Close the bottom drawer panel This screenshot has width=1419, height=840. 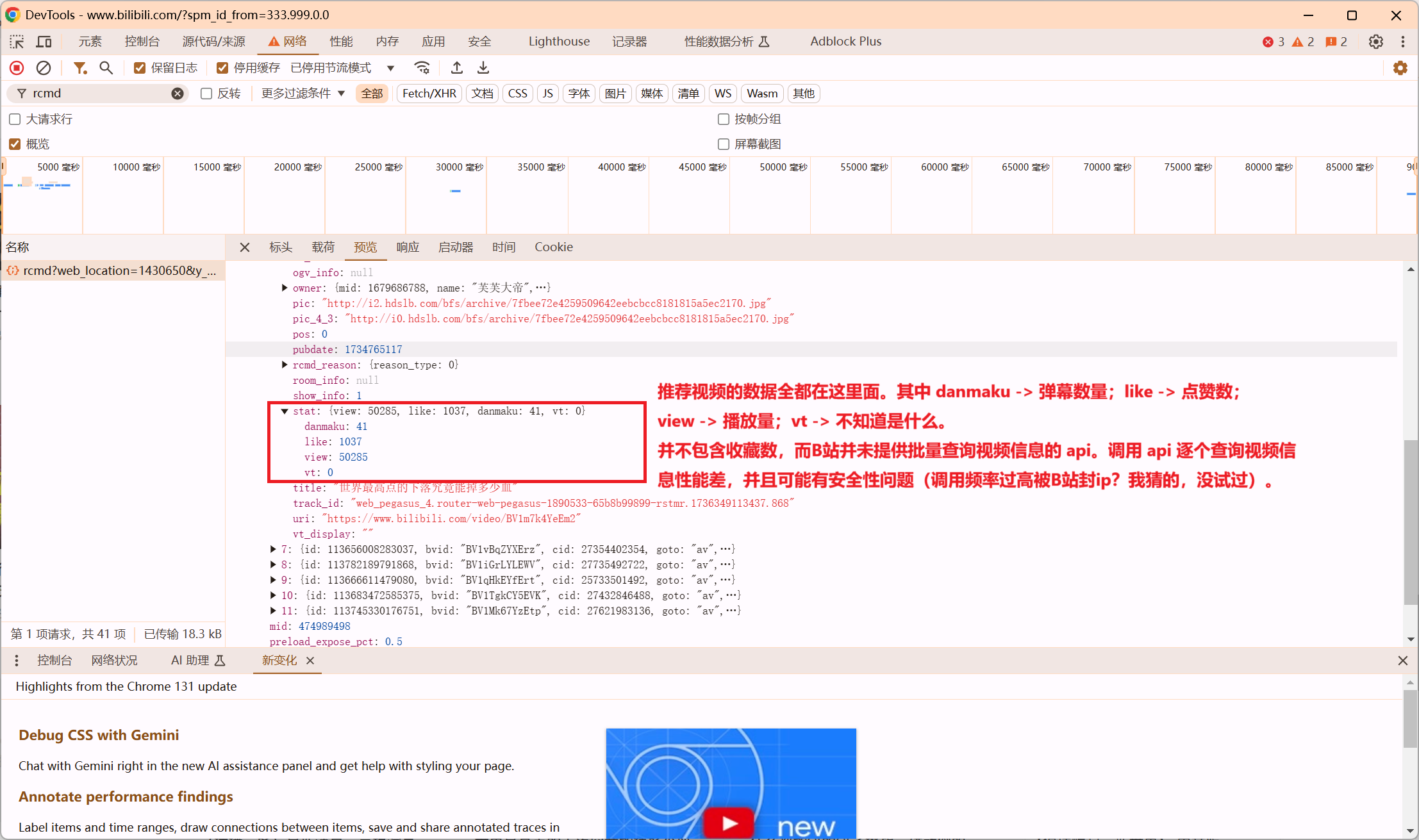[1403, 661]
